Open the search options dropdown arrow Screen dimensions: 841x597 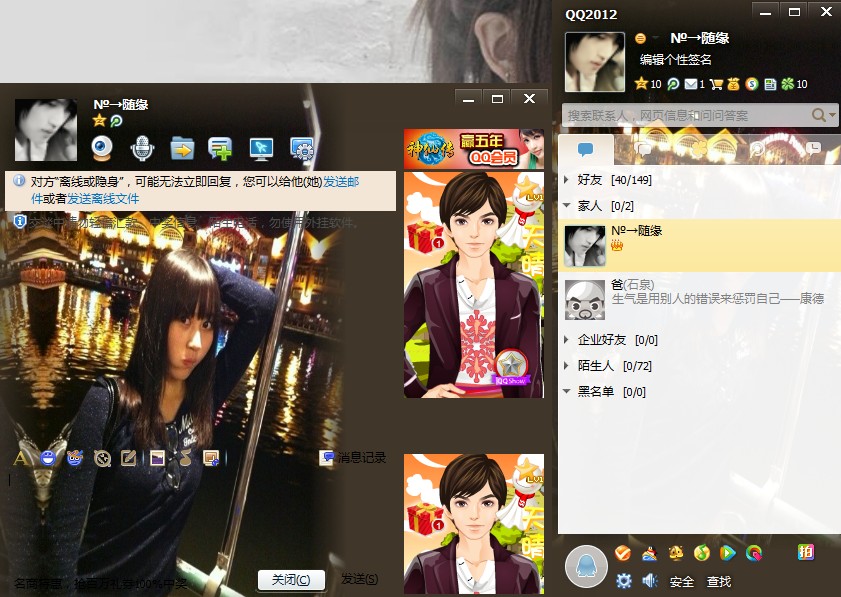tap(832, 115)
